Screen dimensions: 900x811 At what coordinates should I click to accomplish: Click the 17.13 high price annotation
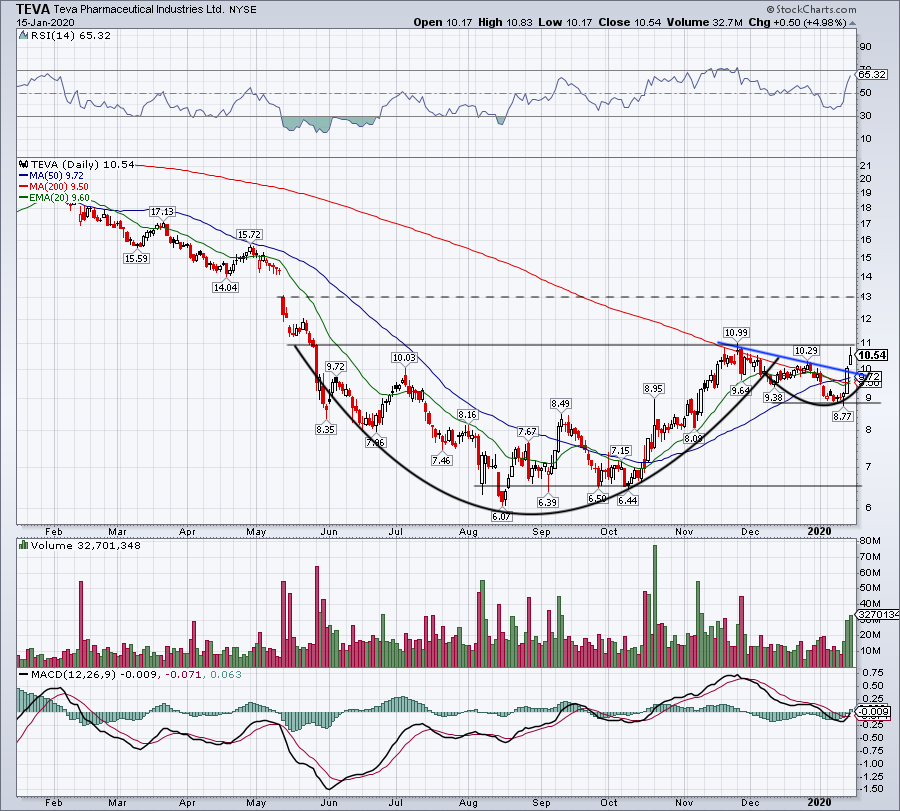(162, 212)
